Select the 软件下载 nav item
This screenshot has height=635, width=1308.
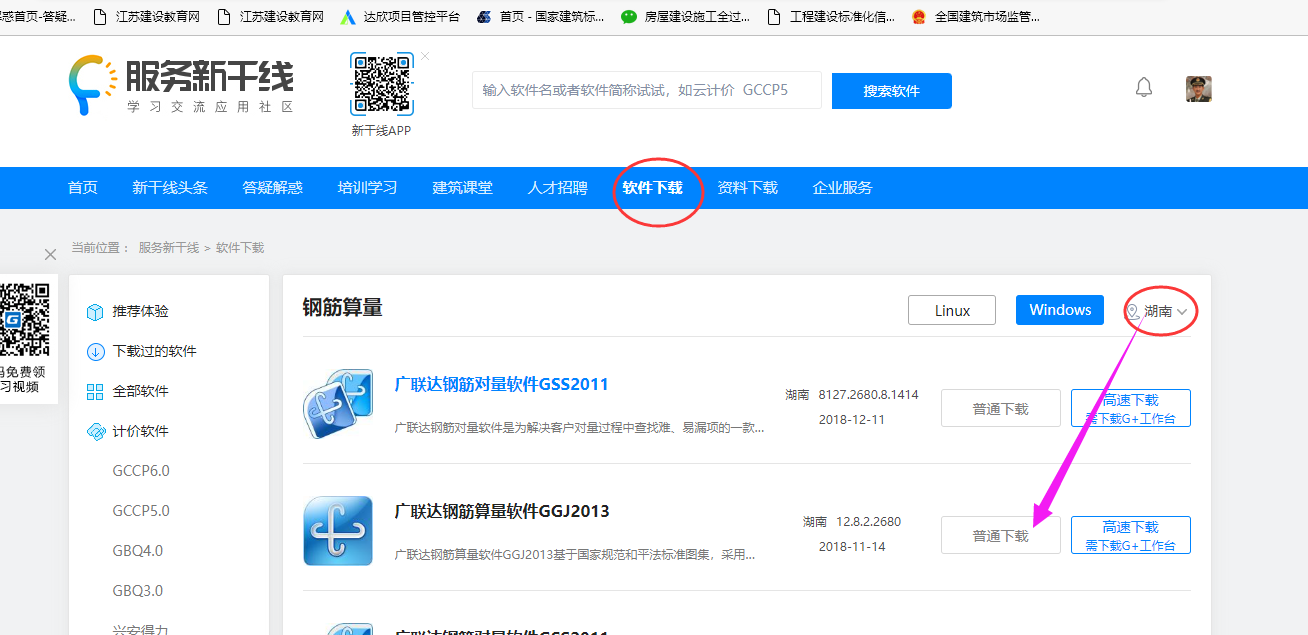pyautogui.click(x=653, y=188)
